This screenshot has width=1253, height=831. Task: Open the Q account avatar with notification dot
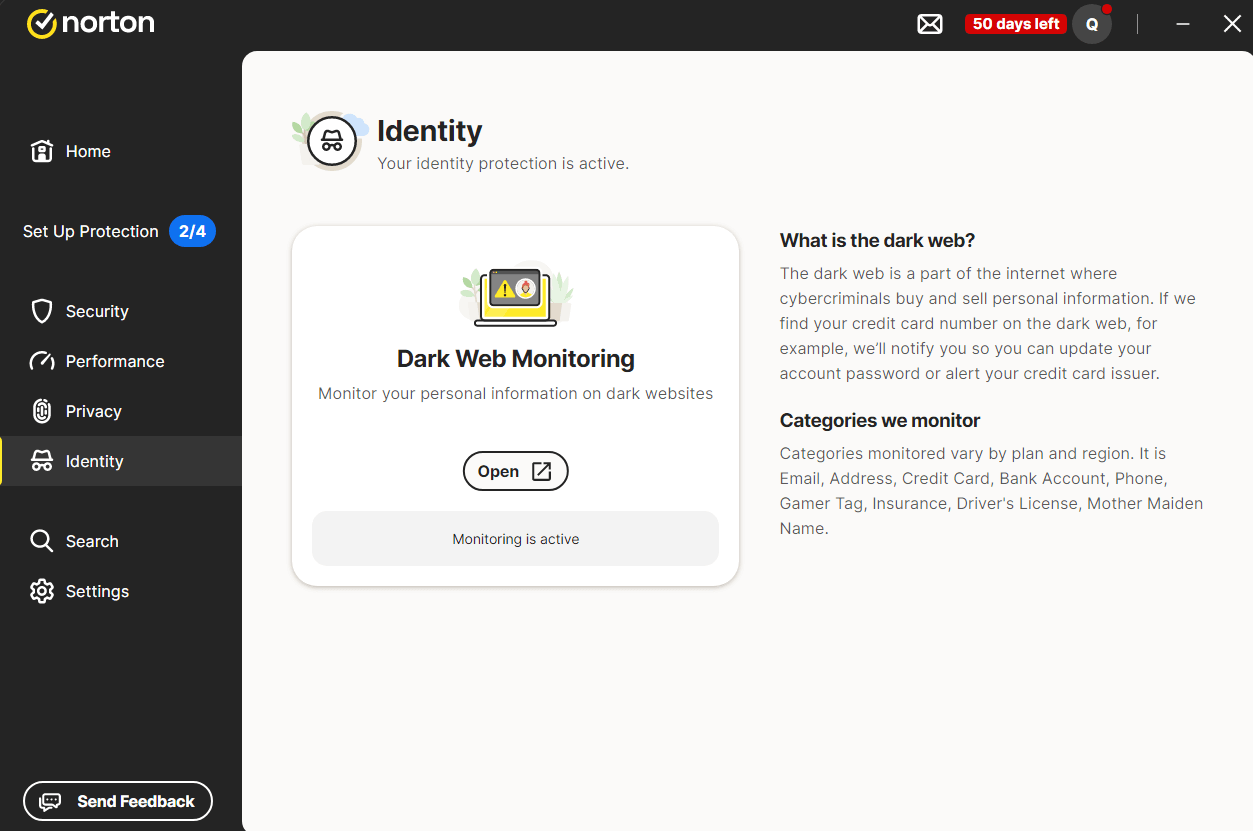point(1091,23)
